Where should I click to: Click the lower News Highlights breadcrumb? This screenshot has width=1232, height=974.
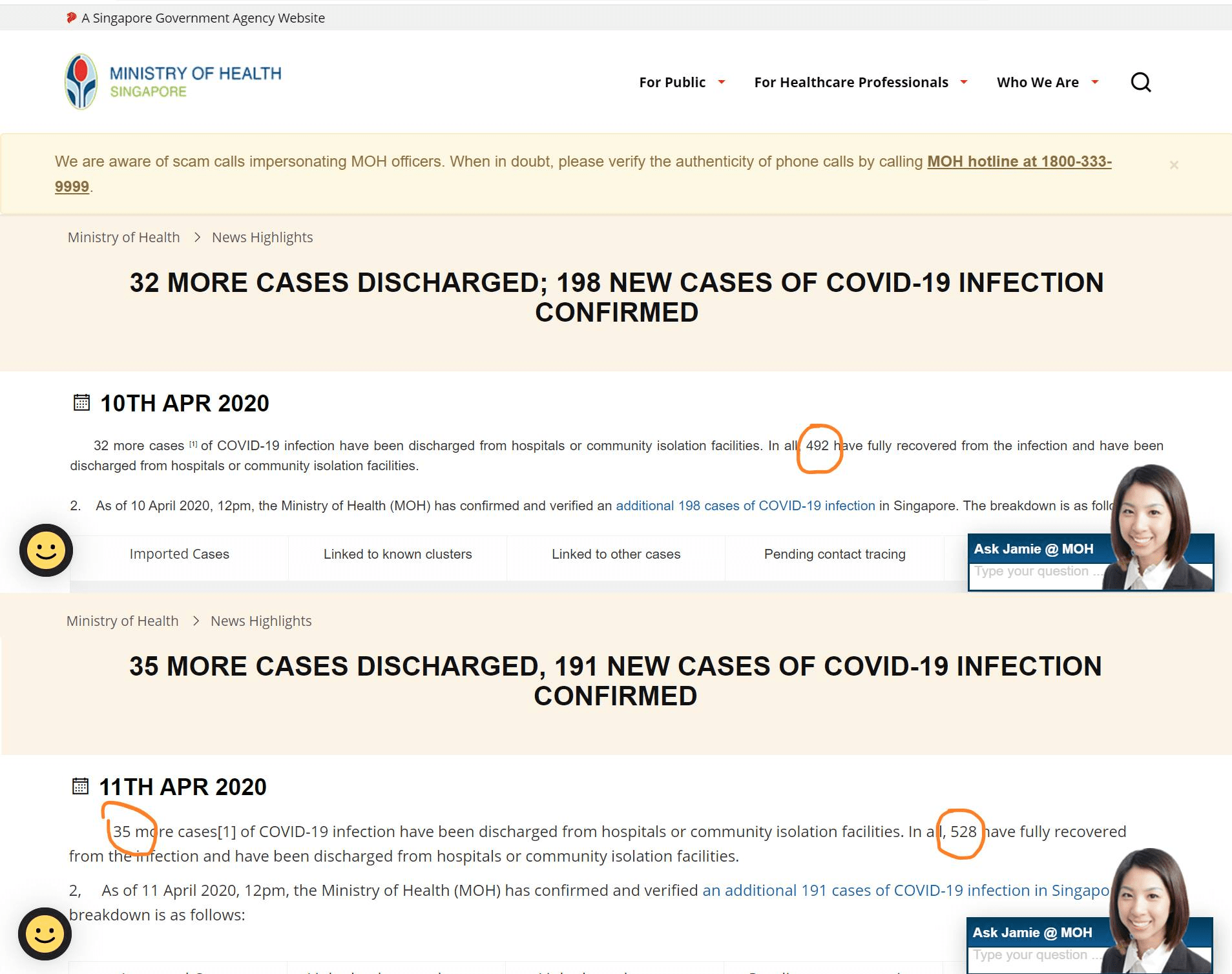pos(261,621)
